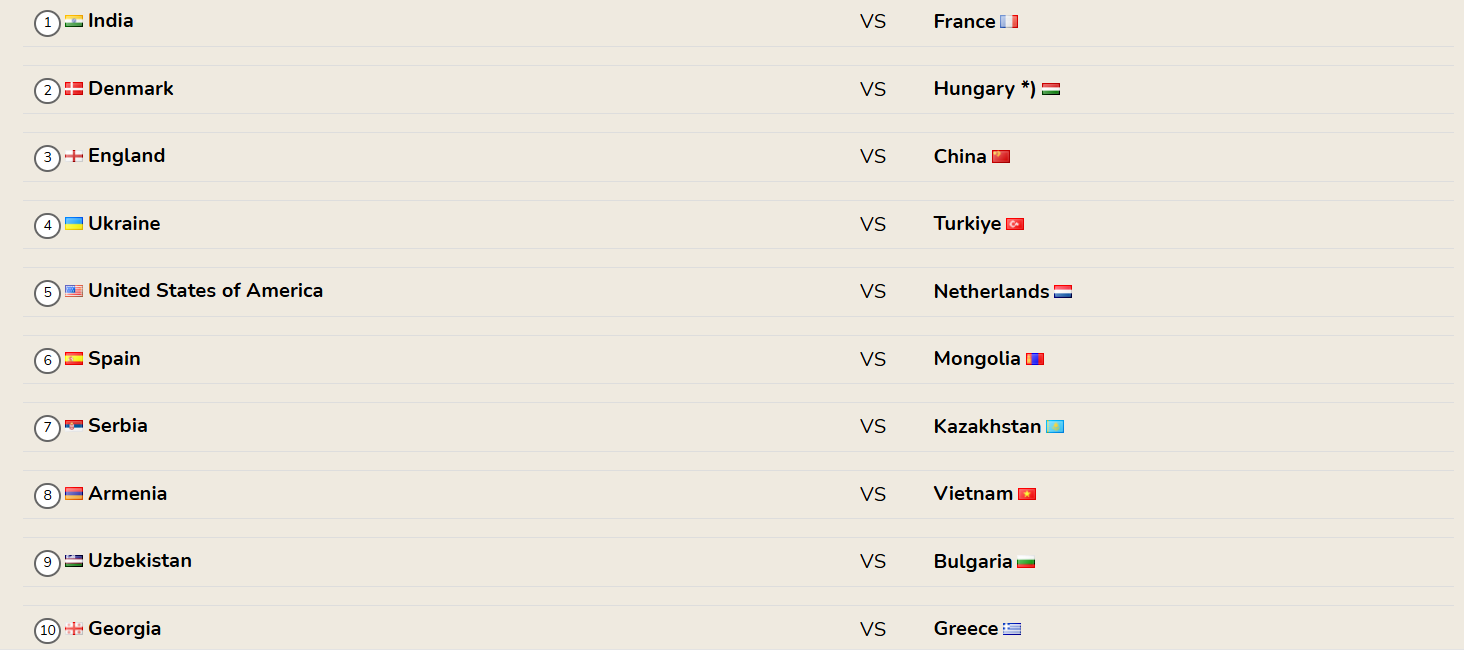Click the Vietnam flag icon
Viewport: 1464px width, 650px height.
tap(1027, 494)
